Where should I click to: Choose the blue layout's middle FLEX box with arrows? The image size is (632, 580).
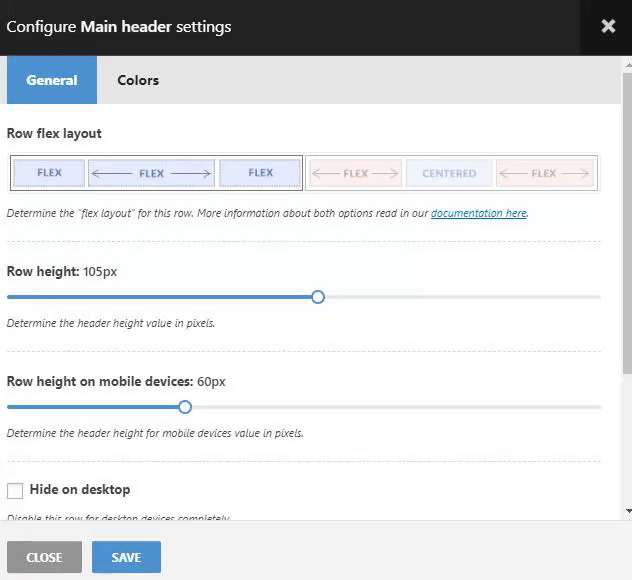pyautogui.click(x=151, y=173)
